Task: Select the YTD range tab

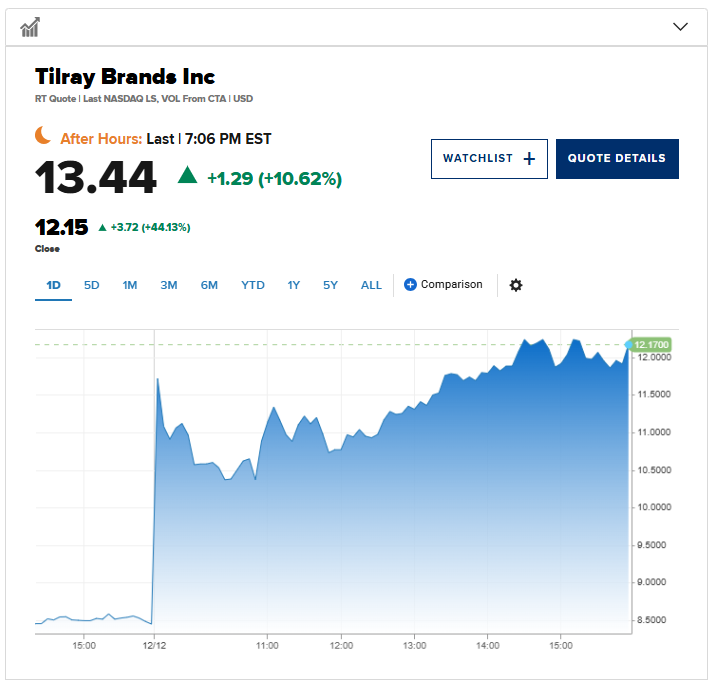Action: pos(253,285)
